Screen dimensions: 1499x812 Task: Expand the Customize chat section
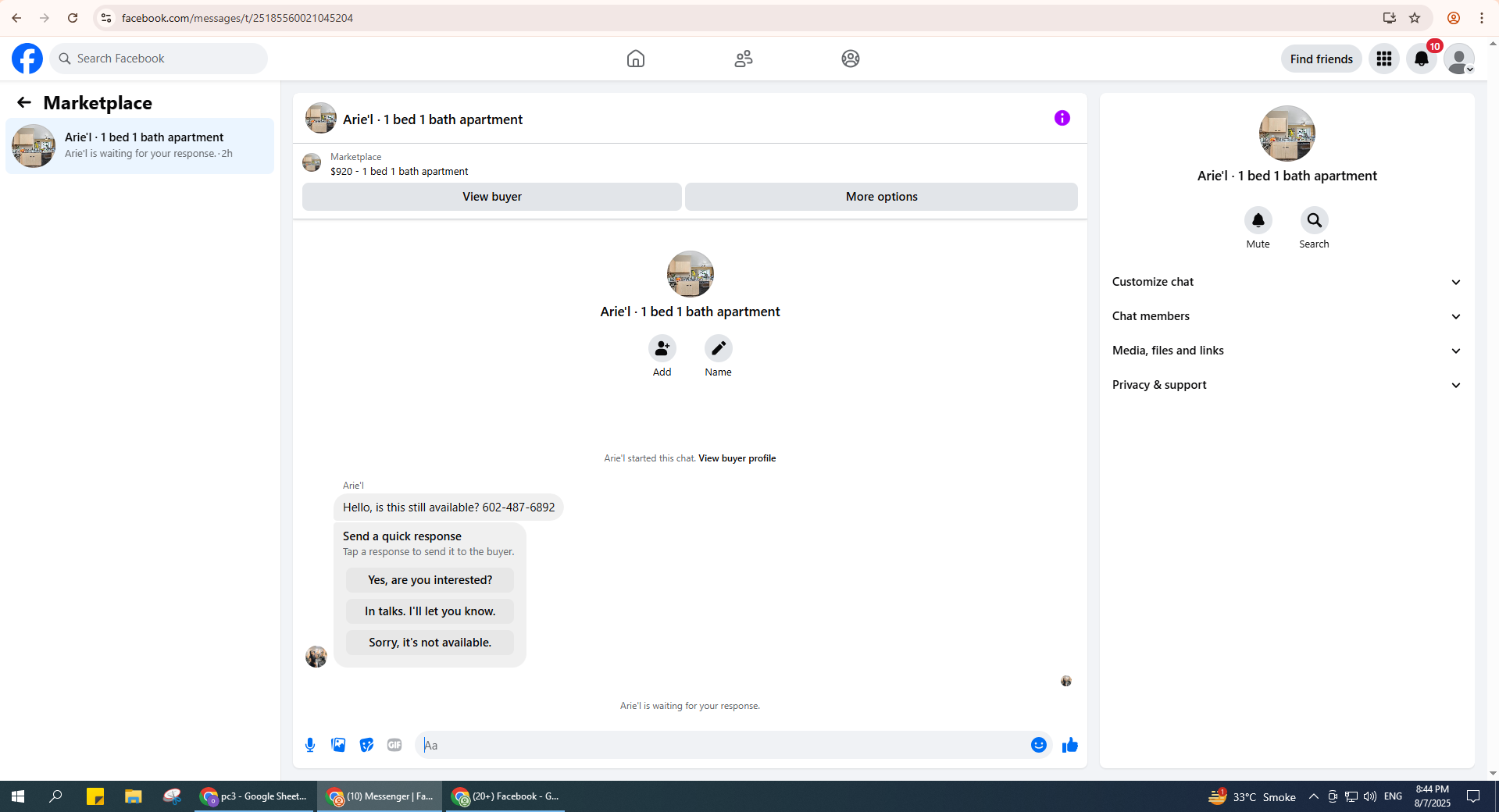(1287, 282)
